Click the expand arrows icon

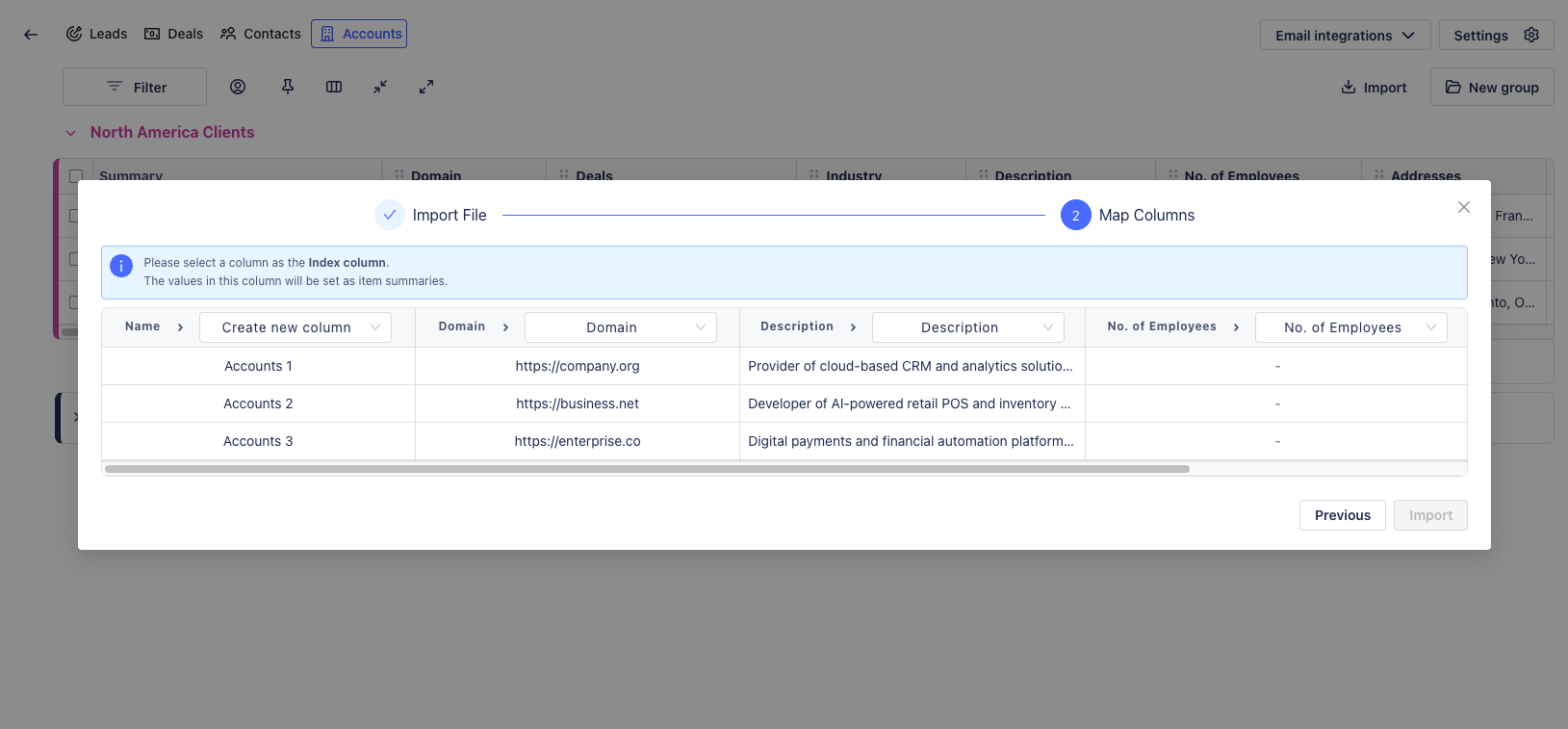(426, 87)
